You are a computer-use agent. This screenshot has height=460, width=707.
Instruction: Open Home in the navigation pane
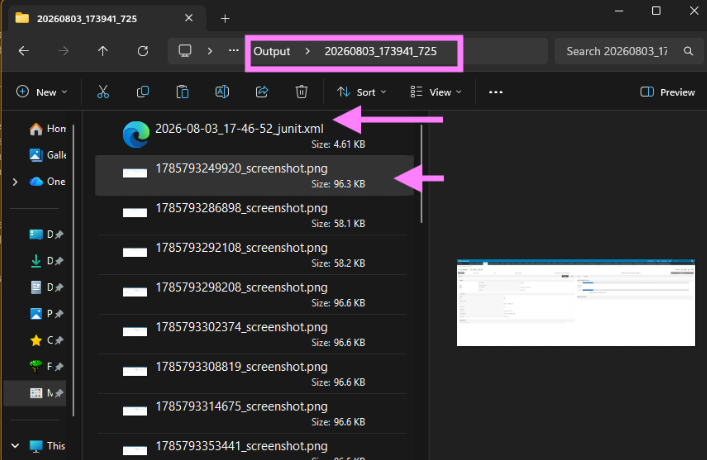[47, 129]
